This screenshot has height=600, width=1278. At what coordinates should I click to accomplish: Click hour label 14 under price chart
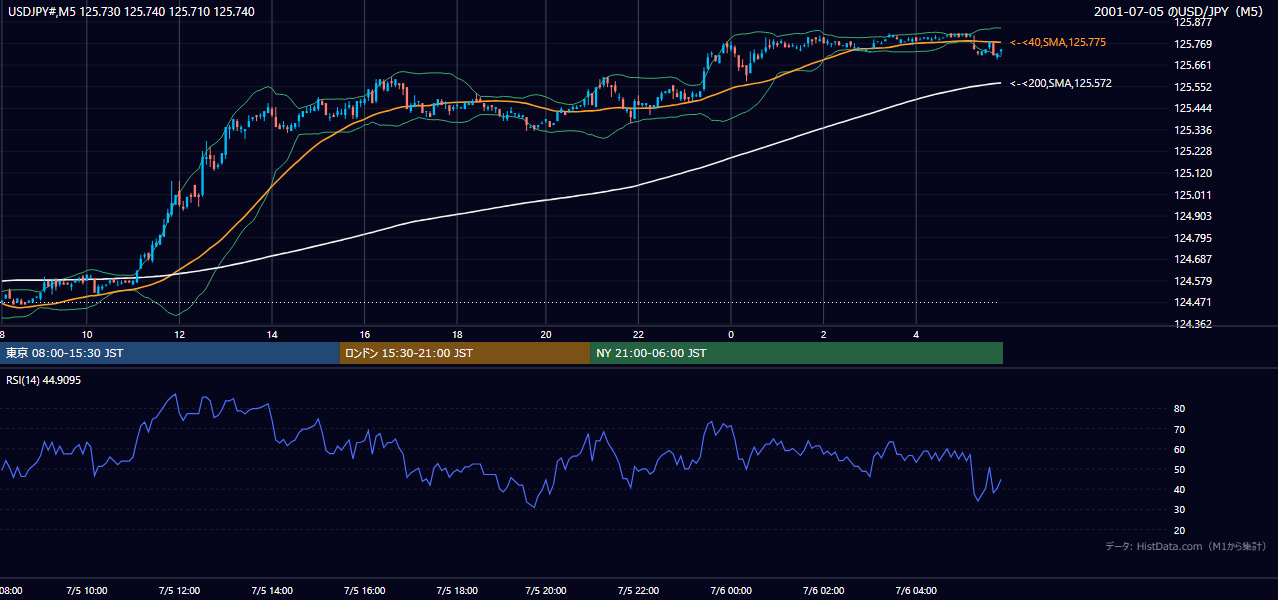(271, 334)
